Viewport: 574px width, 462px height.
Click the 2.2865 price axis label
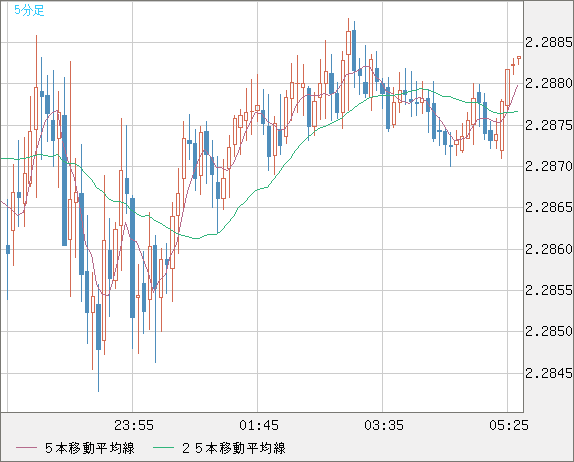(x=548, y=208)
